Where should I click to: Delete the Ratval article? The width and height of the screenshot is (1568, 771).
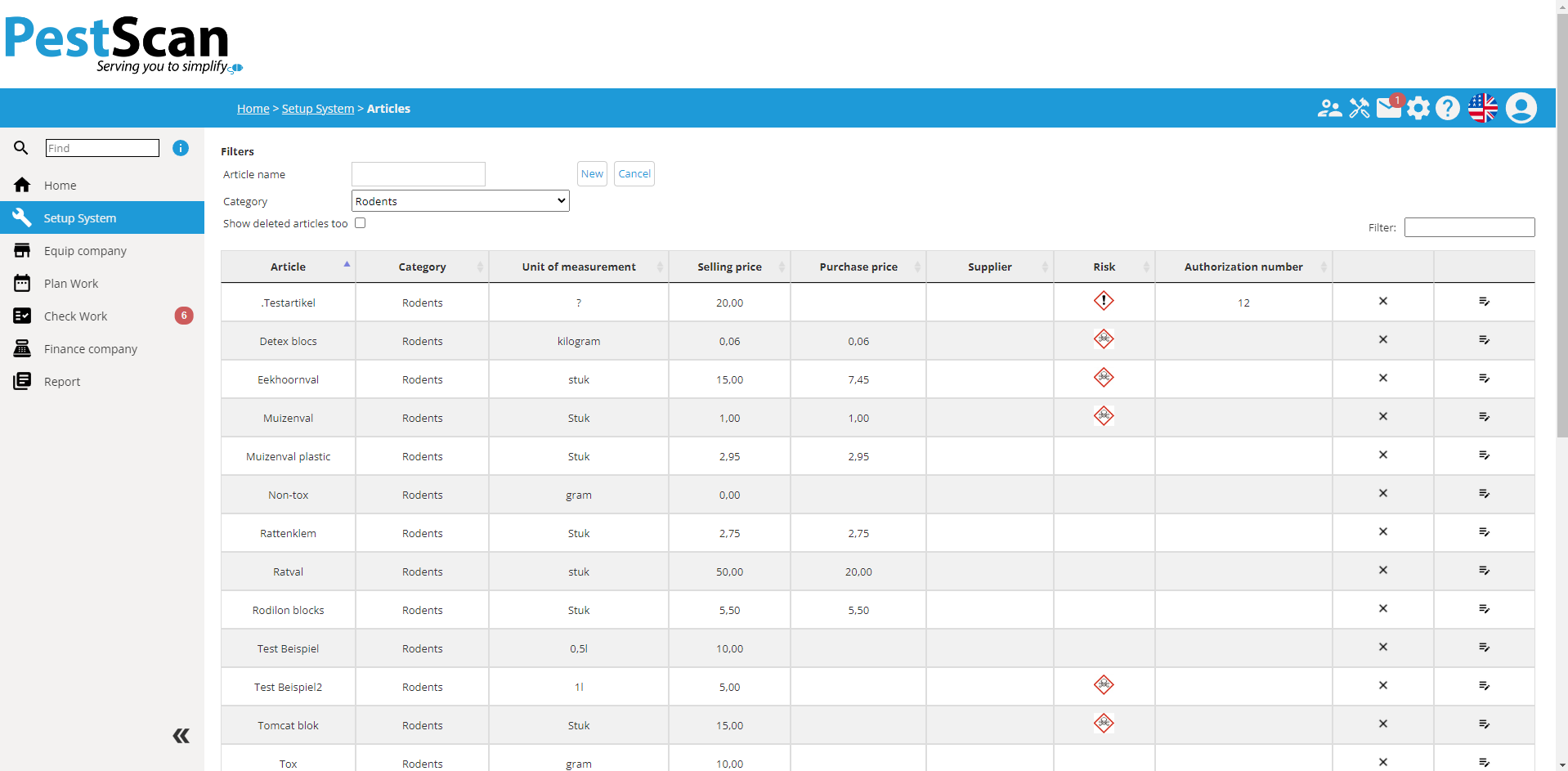pyautogui.click(x=1383, y=571)
